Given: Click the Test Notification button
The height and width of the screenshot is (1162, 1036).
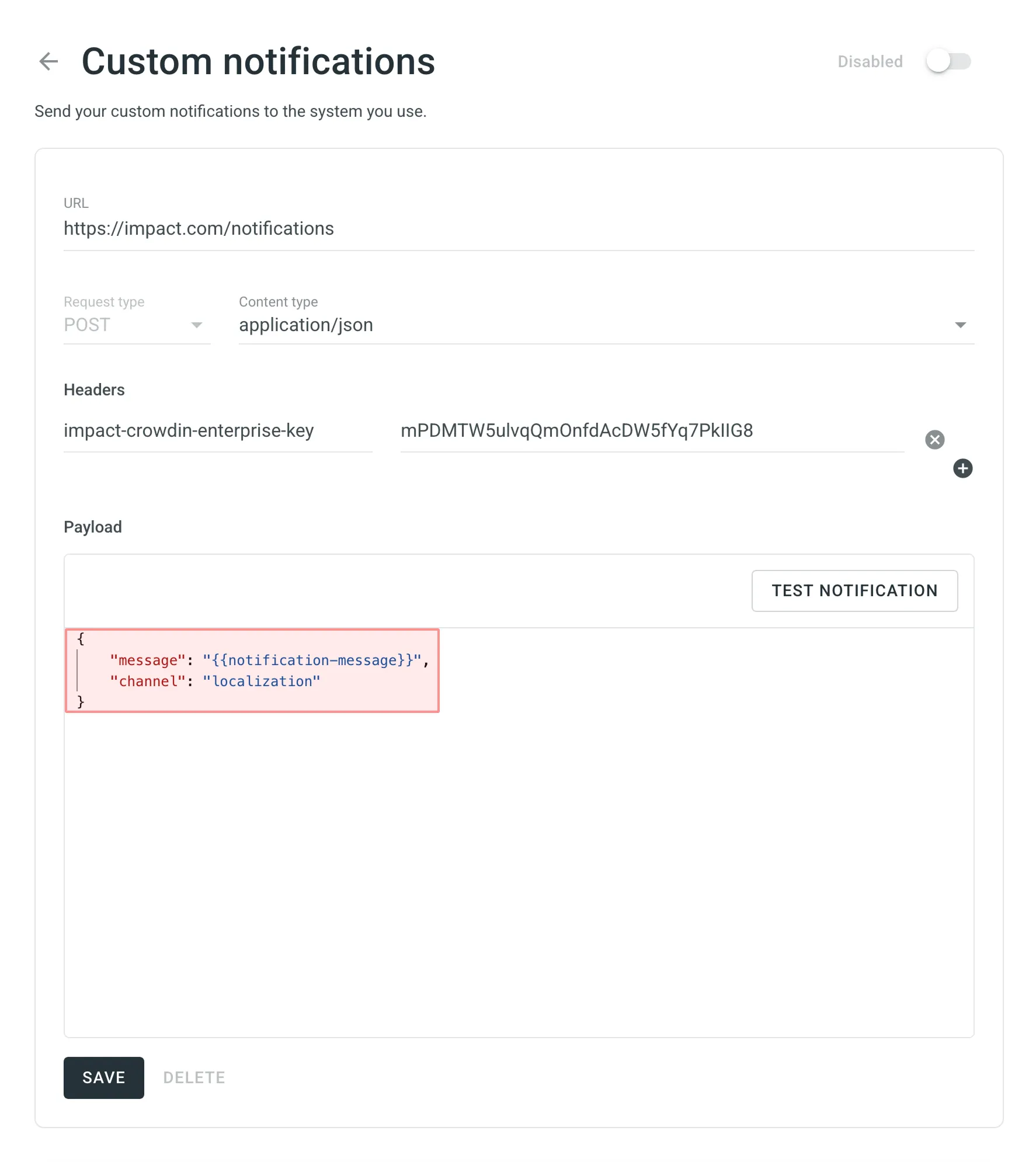Looking at the screenshot, I should pyautogui.click(x=854, y=591).
